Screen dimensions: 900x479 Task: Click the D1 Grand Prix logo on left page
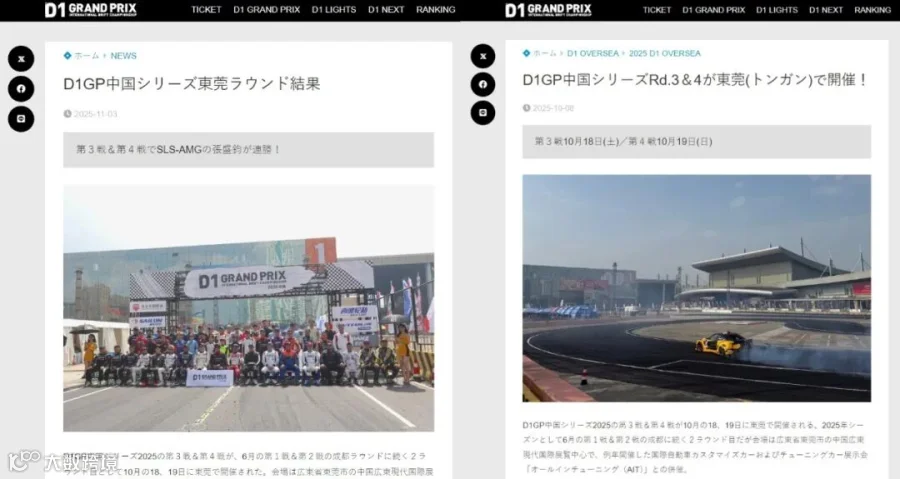point(91,10)
